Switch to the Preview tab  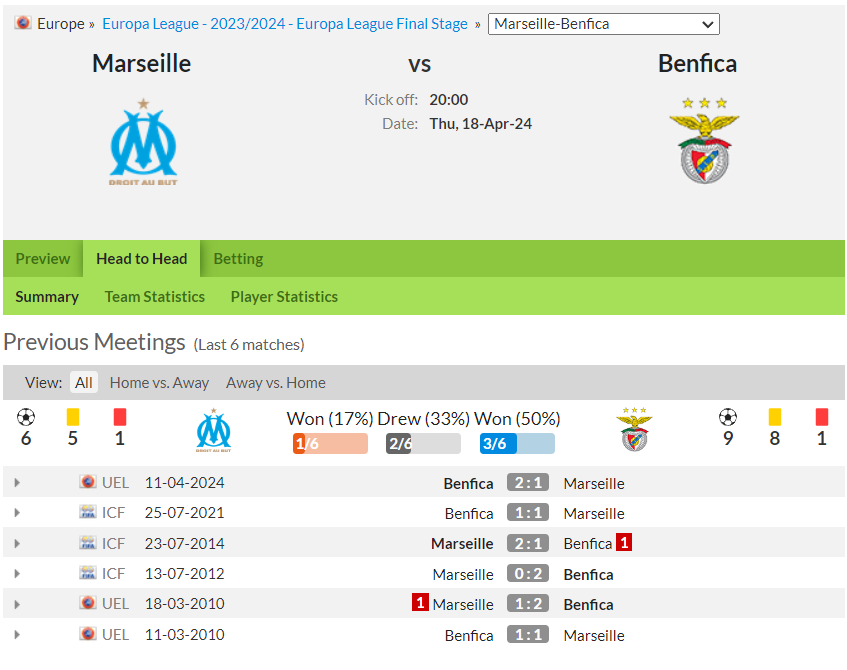[43, 259]
